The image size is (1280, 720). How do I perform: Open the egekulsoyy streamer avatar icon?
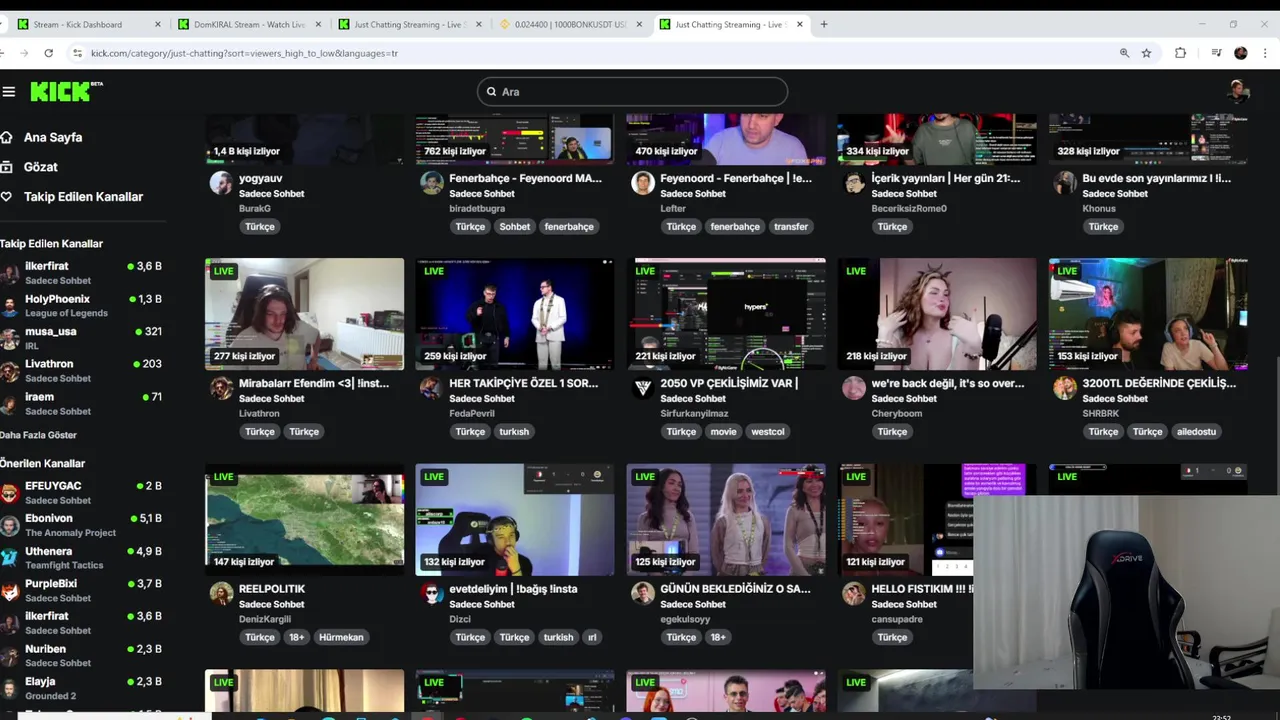pyautogui.click(x=643, y=594)
